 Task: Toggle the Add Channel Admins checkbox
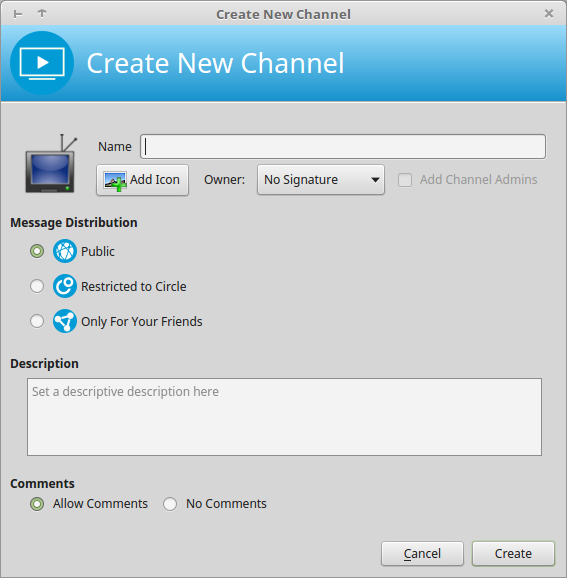coord(405,180)
